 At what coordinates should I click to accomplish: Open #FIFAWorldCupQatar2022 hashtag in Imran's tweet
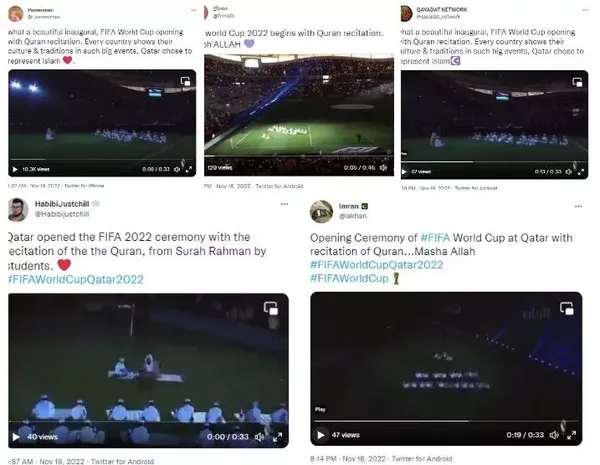[x=377, y=265]
